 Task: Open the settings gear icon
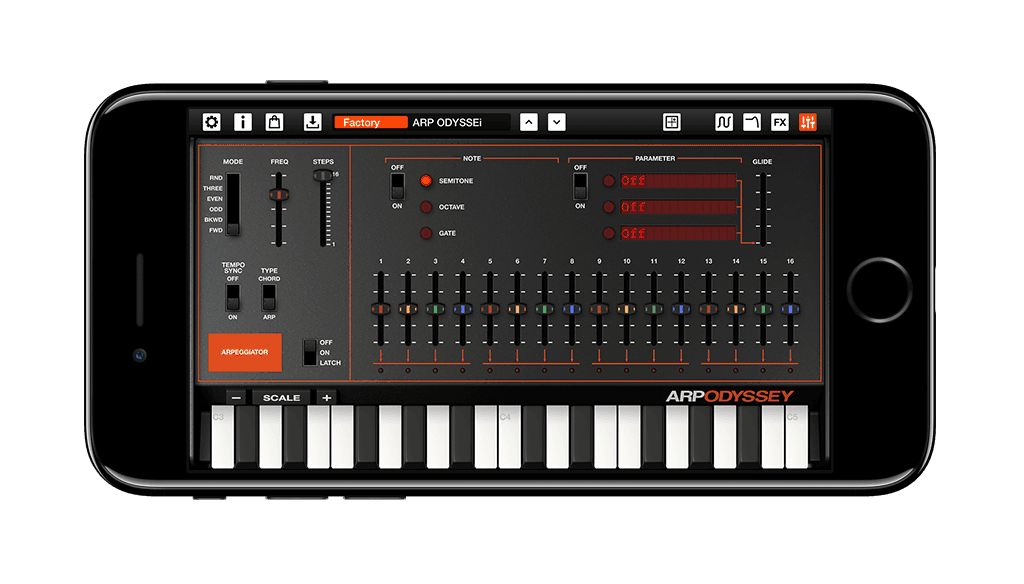click(x=211, y=121)
